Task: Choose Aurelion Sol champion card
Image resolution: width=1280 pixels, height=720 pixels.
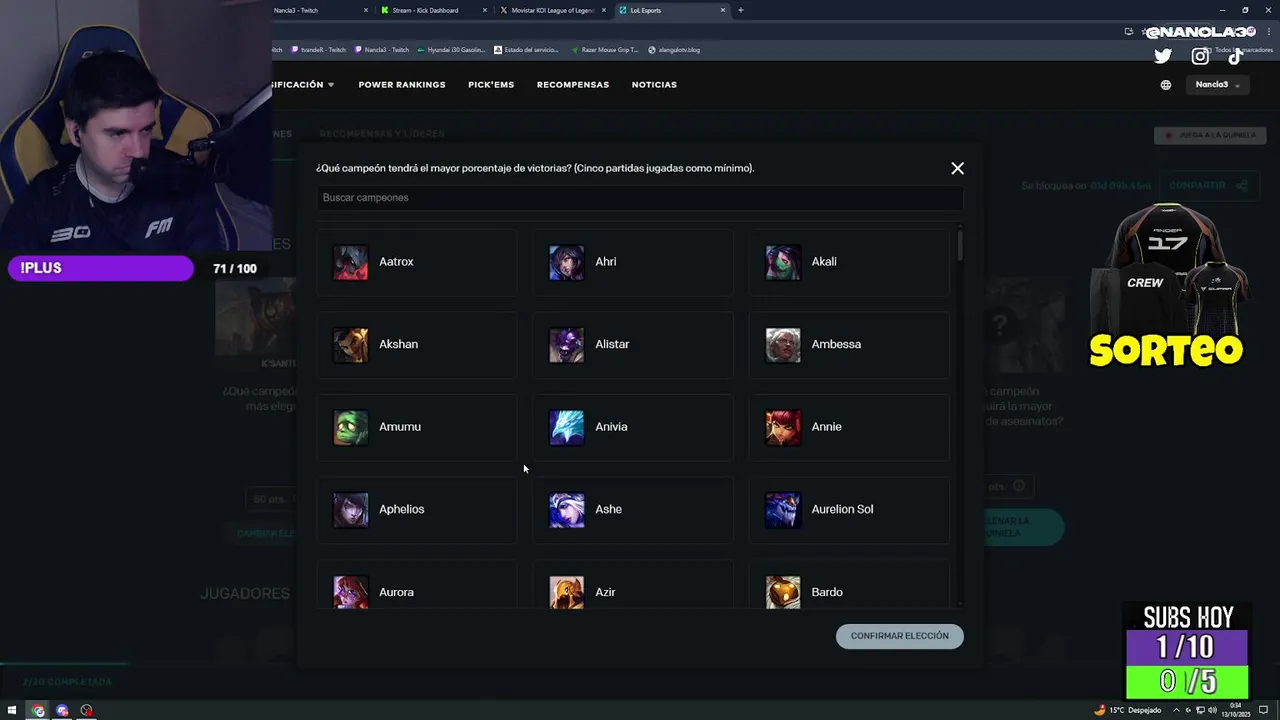Action: [x=849, y=509]
